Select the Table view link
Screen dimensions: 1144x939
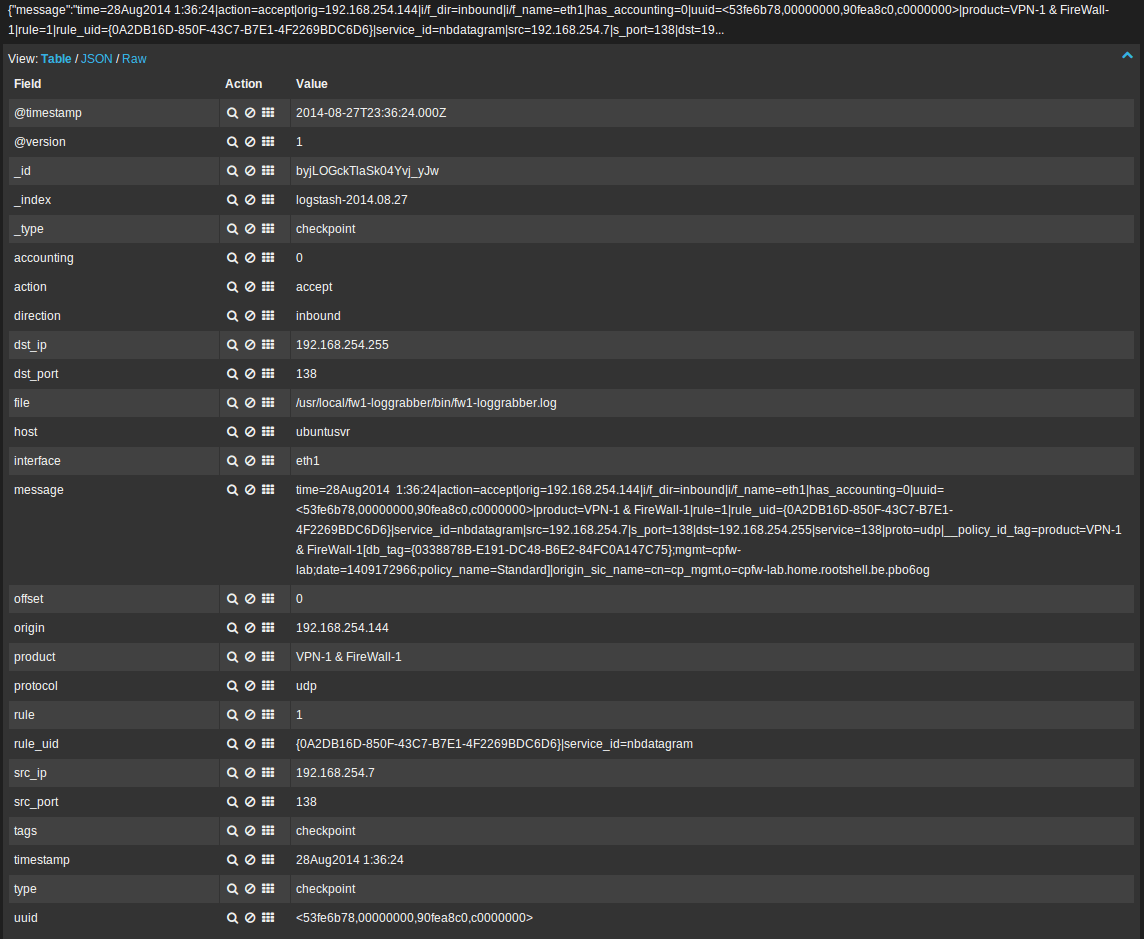[x=56, y=58]
